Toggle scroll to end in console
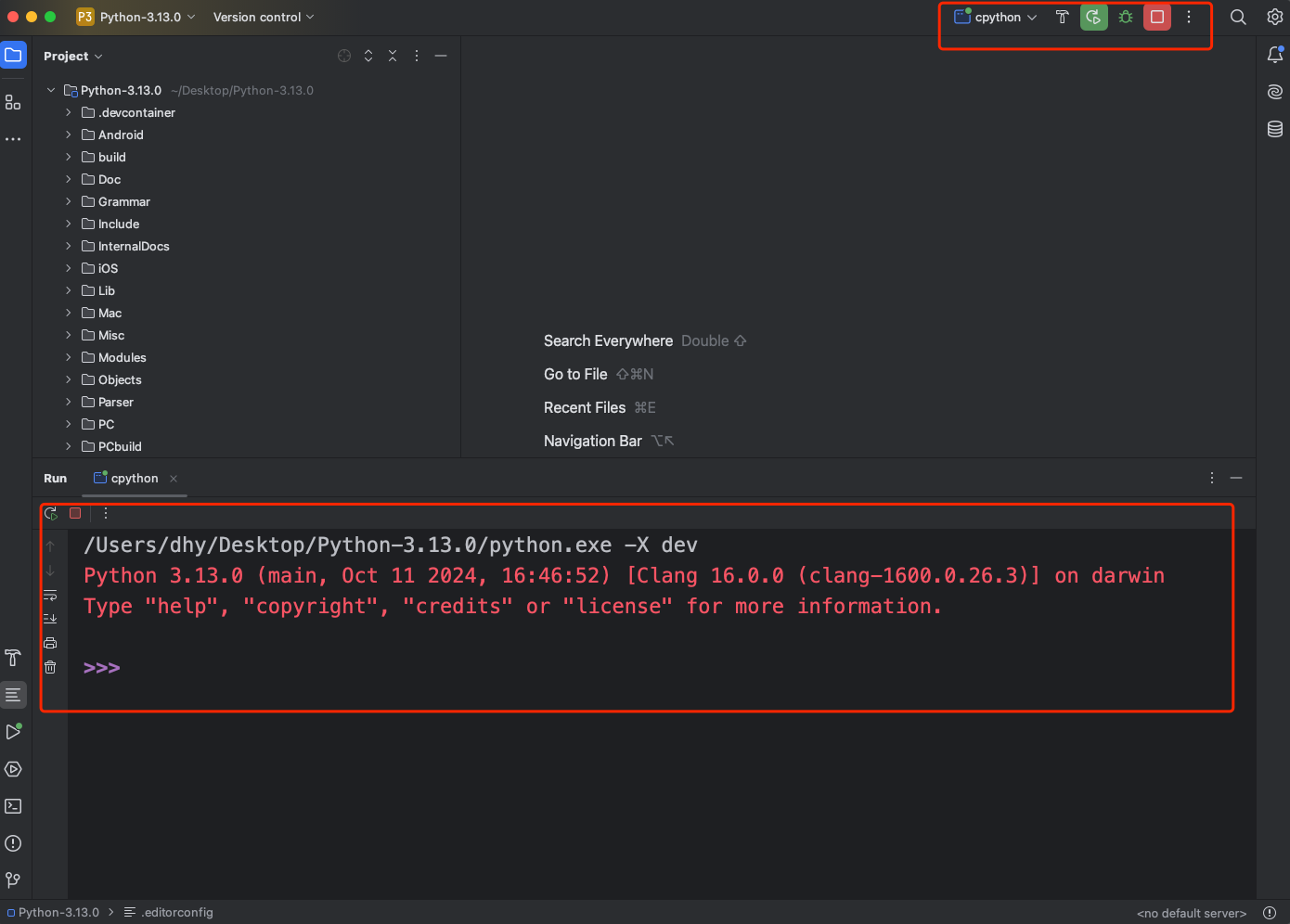The image size is (1290, 924). tap(50, 619)
